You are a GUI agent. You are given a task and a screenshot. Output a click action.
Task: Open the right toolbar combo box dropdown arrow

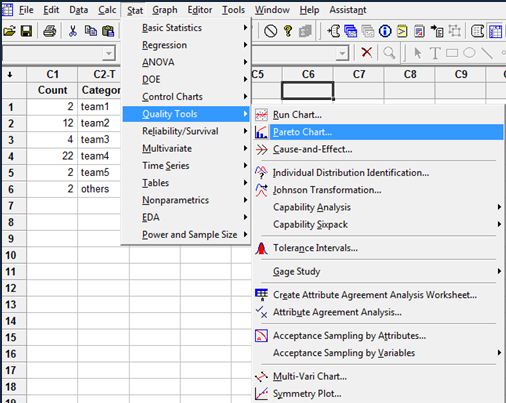pos(342,53)
